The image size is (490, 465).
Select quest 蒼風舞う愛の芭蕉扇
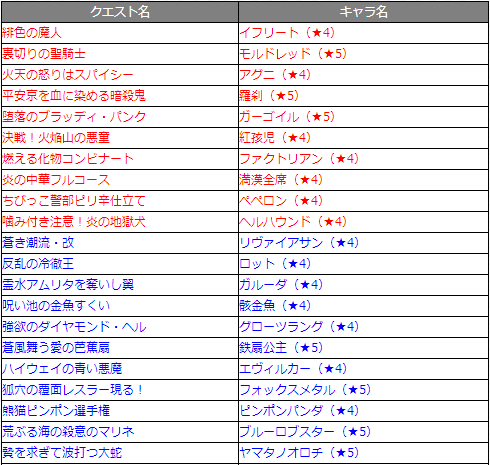pyautogui.click(x=56, y=348)
